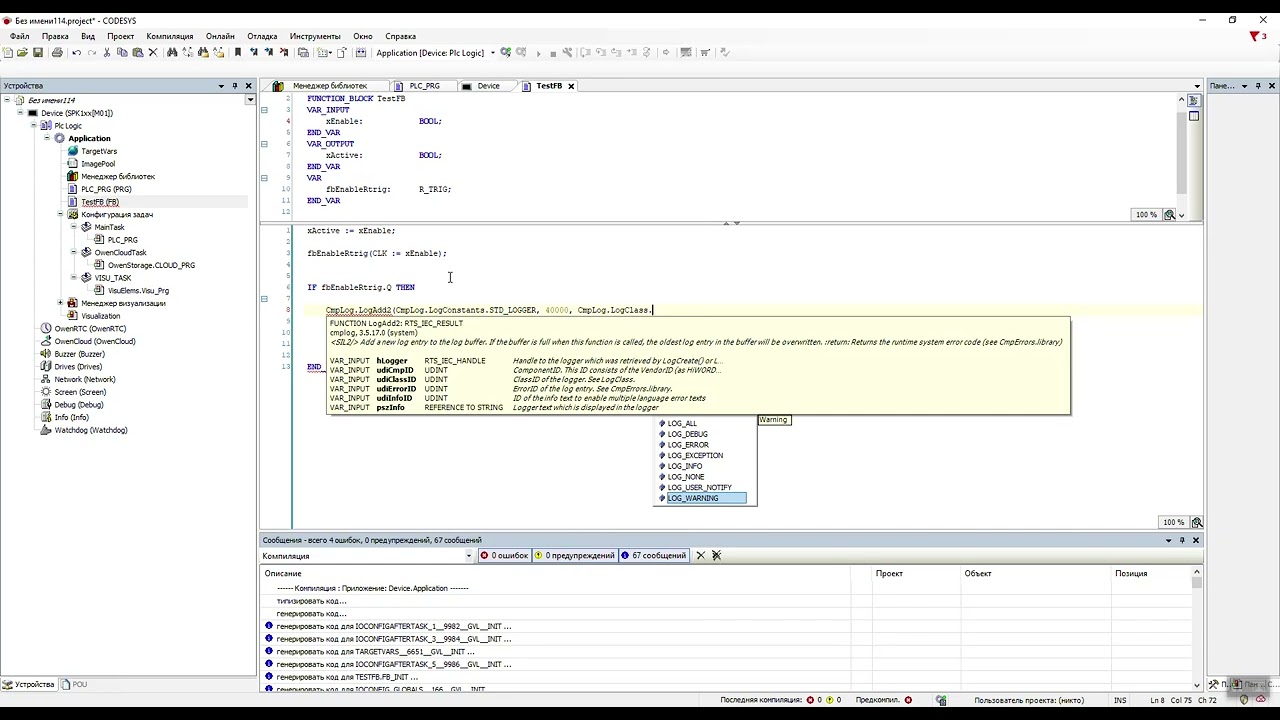Click zoom magnifier icon in declaration editor
The width and height of the screenshot is (1280, 720).
point(1169,215)
